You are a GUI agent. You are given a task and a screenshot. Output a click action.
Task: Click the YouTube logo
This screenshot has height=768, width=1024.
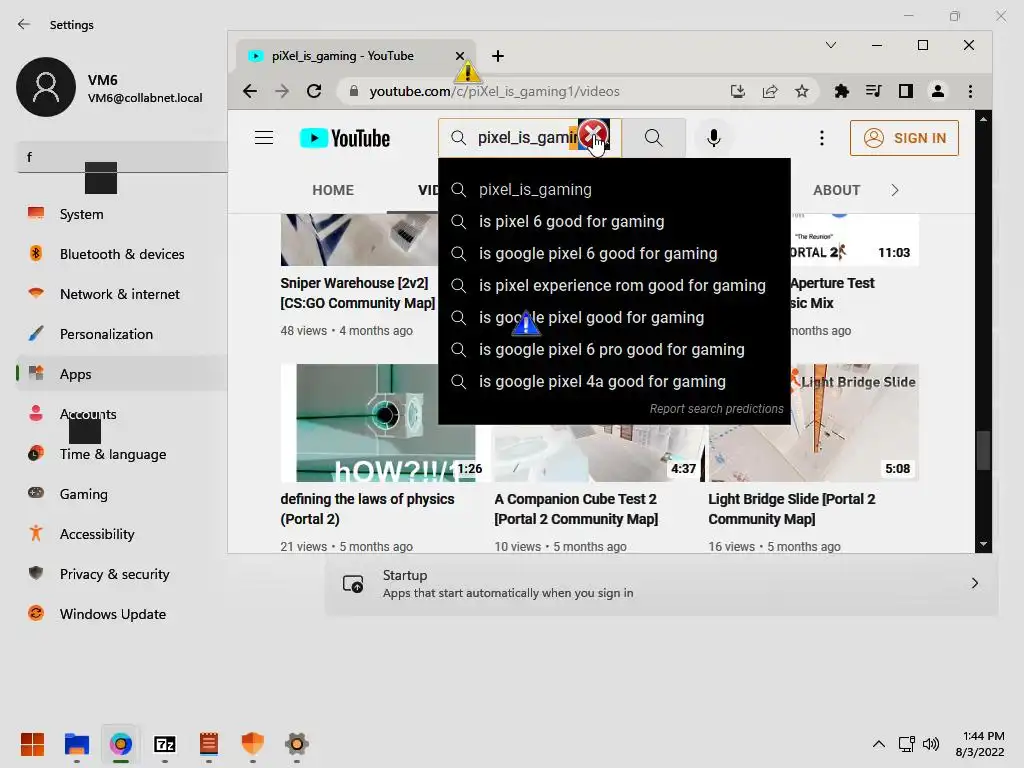click(x=345, y=138)
